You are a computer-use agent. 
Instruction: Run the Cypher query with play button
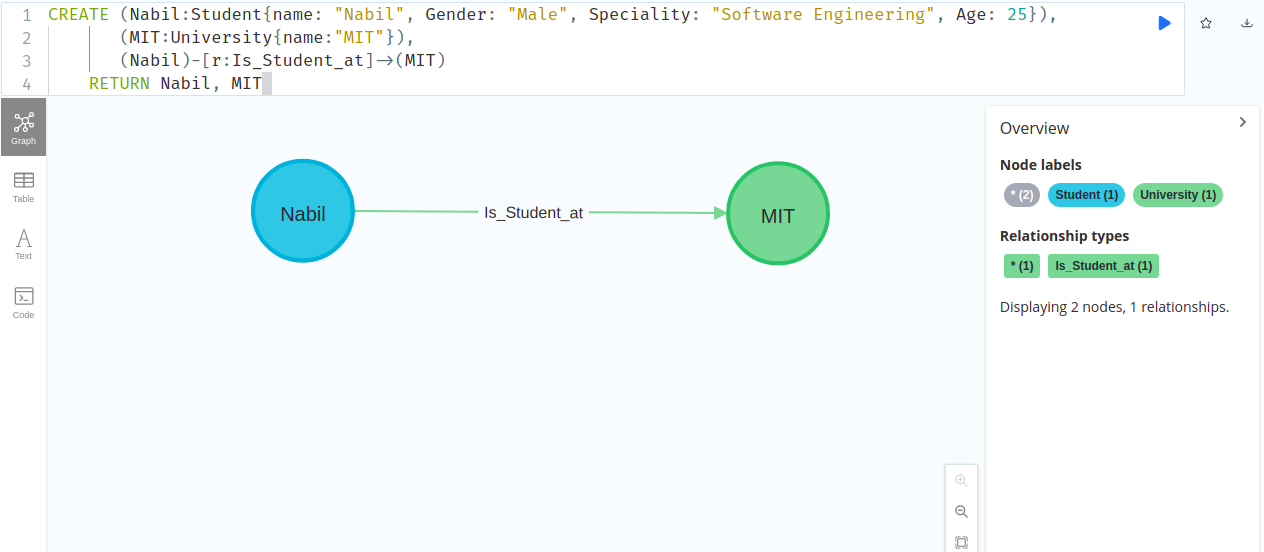point(1164,23)
